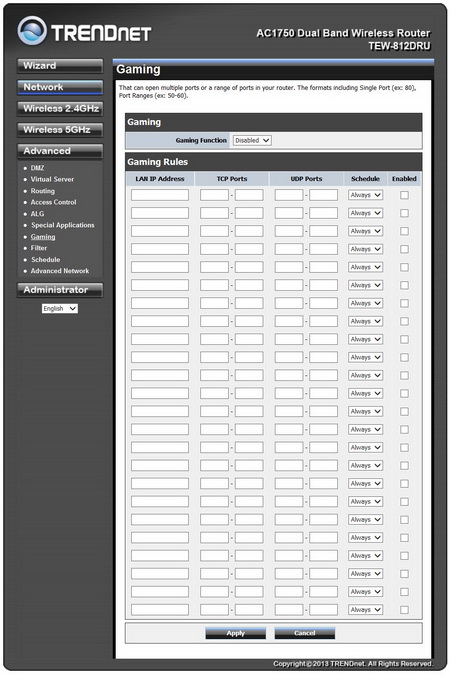Open the Schedule dropdown in second rule row
450x675 pixels.
click(365, 213)
